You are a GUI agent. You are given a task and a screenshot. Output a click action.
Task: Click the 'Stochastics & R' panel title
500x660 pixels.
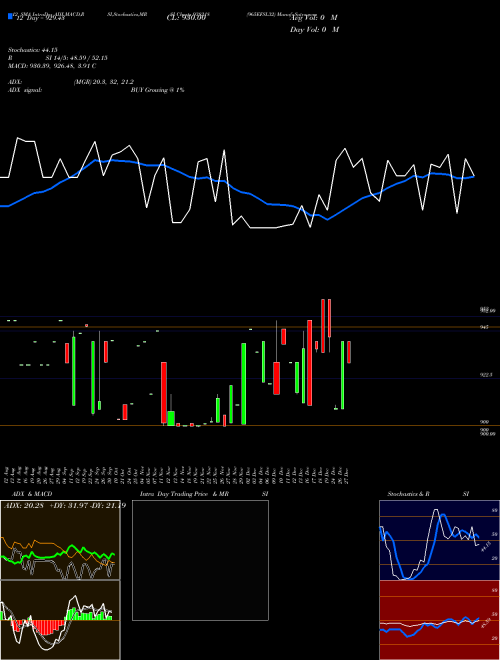(x=408, y=494)
